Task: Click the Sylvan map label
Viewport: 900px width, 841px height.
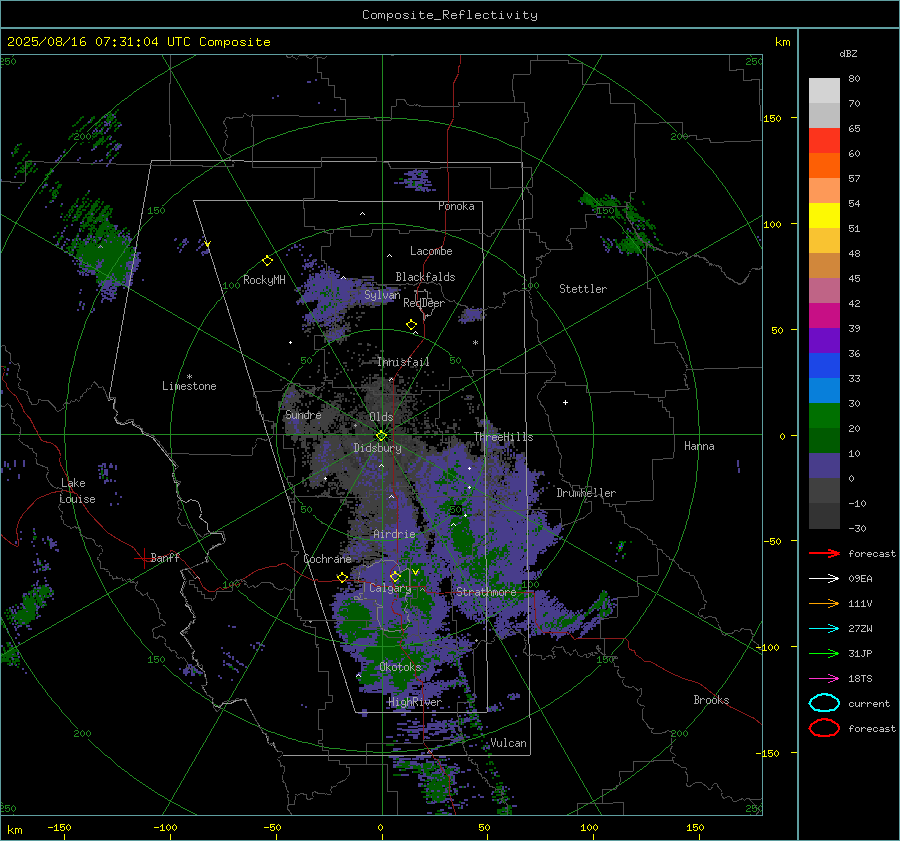Action: click(x=382, y=296)
